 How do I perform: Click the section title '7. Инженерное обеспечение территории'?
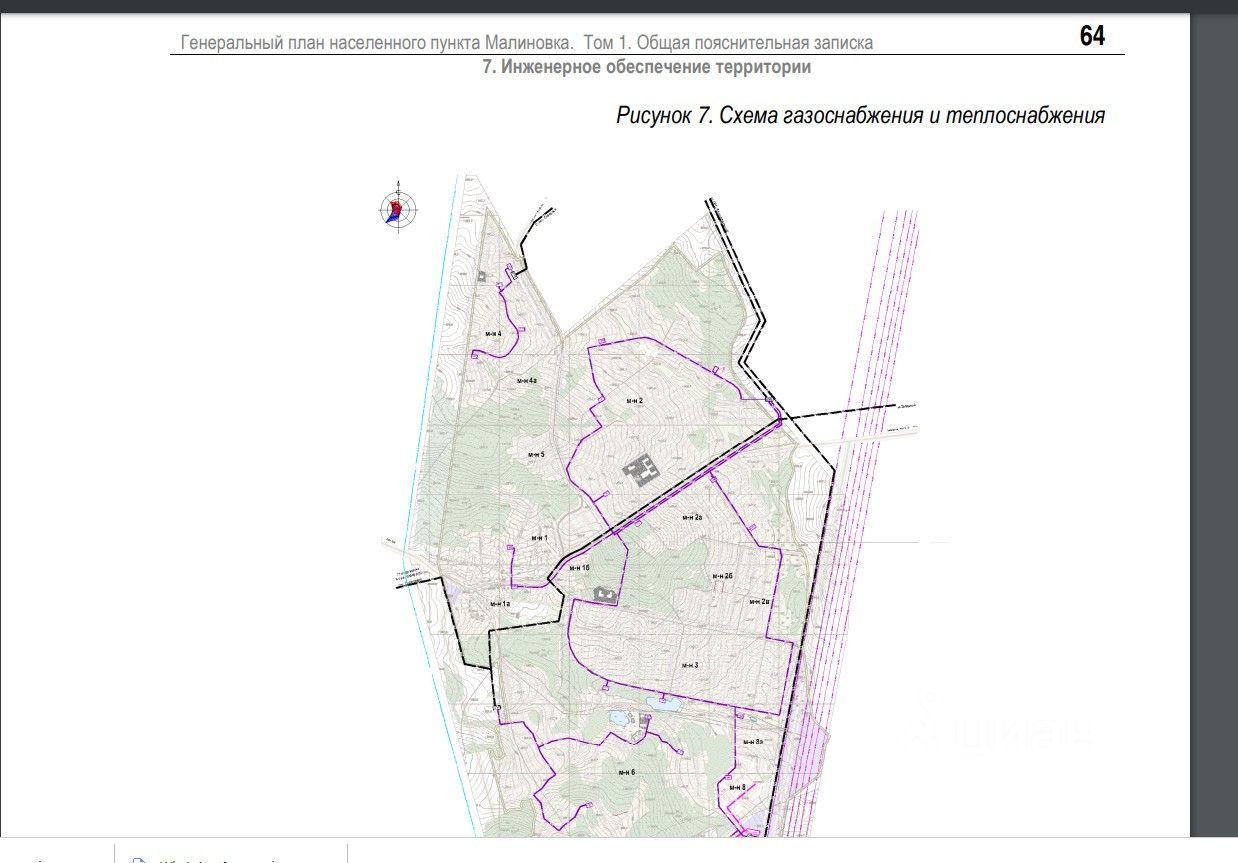click(x=646, y=67)
